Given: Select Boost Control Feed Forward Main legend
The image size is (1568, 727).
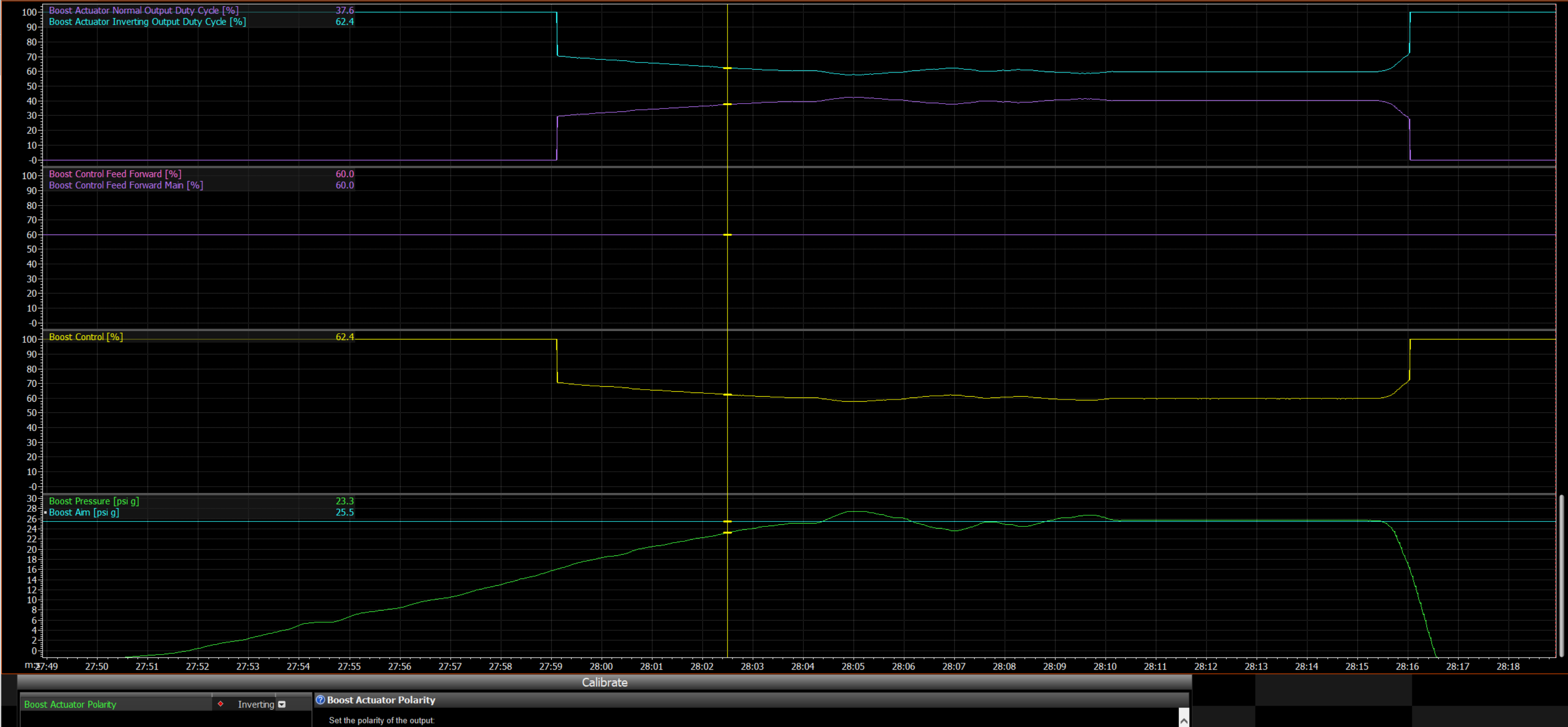Looking at the screenshot, I should [126, 185].
